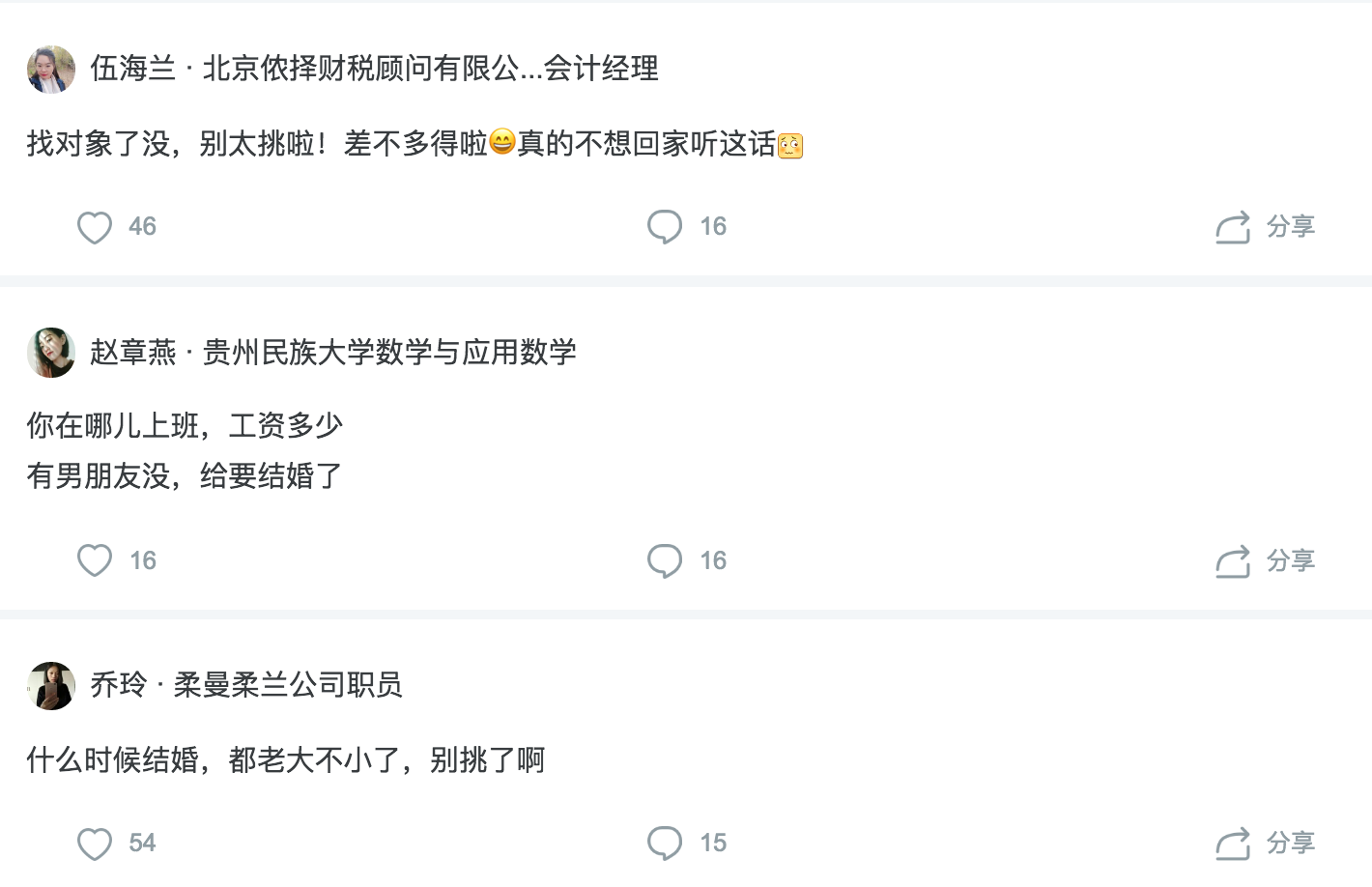Image resolution: width=1372 pixels, height=887 pixels.
Task: Click the 分享 label on 乔玲's post
Action: coord(1291,843)
